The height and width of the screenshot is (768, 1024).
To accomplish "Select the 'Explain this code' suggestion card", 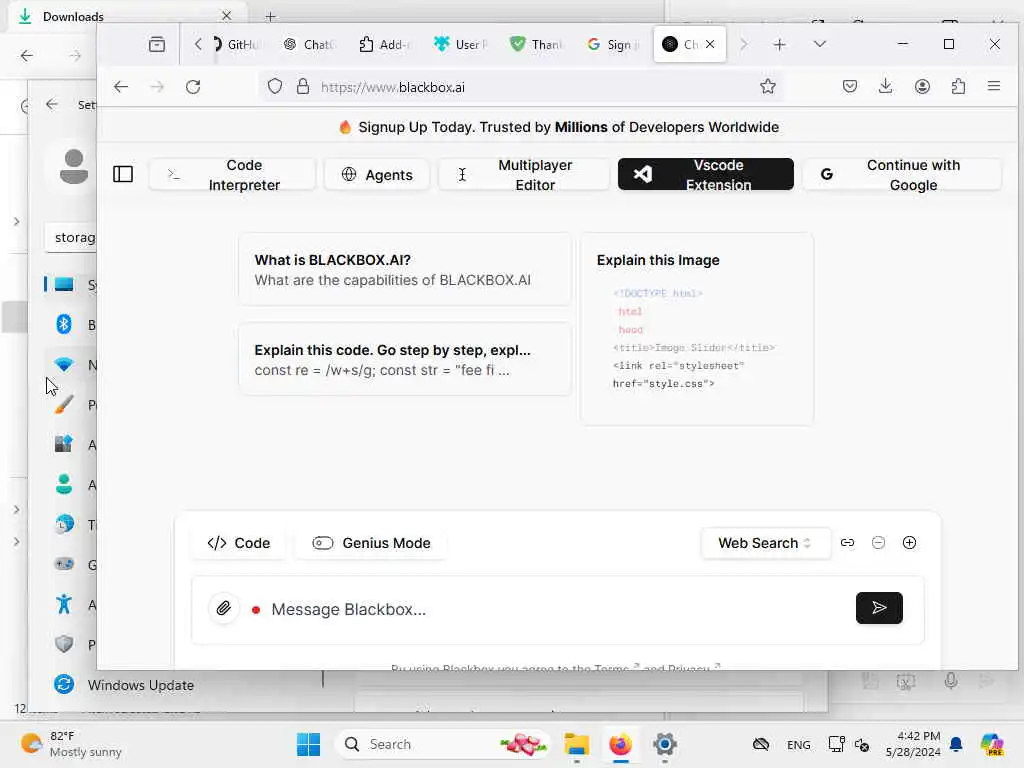I will (x=405, y=359).
